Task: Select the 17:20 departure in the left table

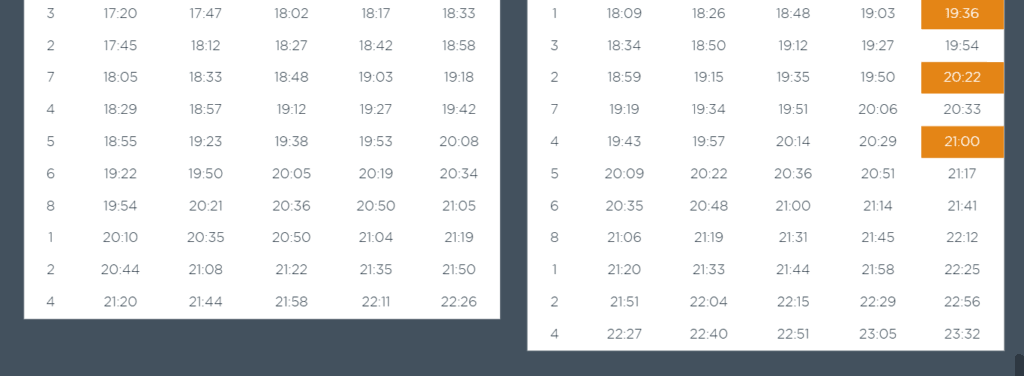Action: coord(120,14)
